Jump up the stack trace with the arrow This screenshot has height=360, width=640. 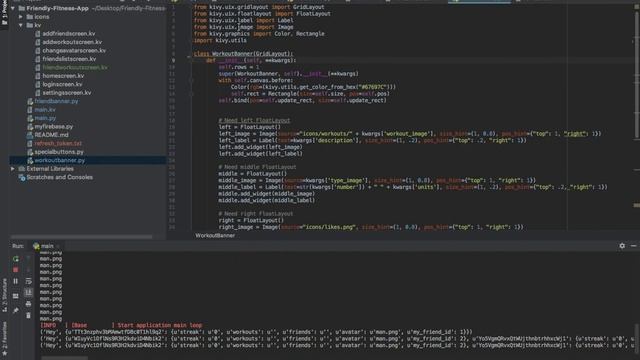coord(28,259)
